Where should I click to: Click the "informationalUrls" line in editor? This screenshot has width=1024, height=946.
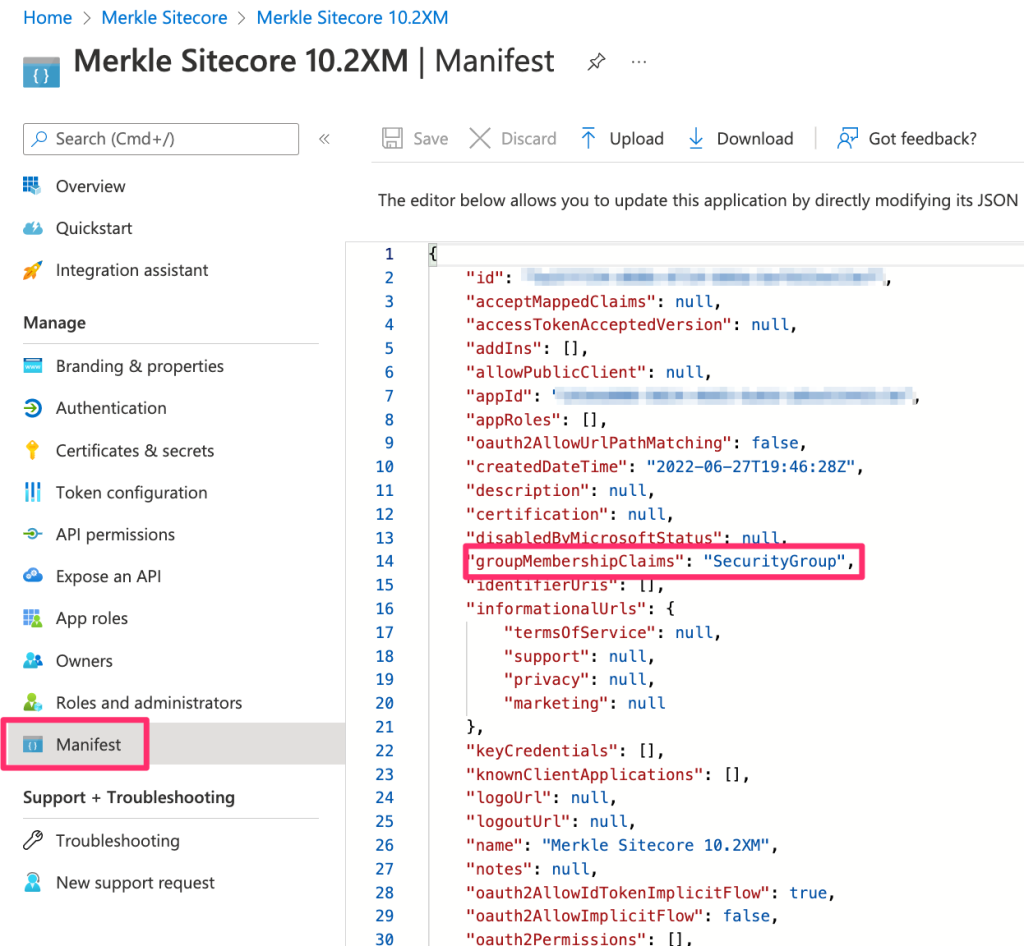pos(570,608)
